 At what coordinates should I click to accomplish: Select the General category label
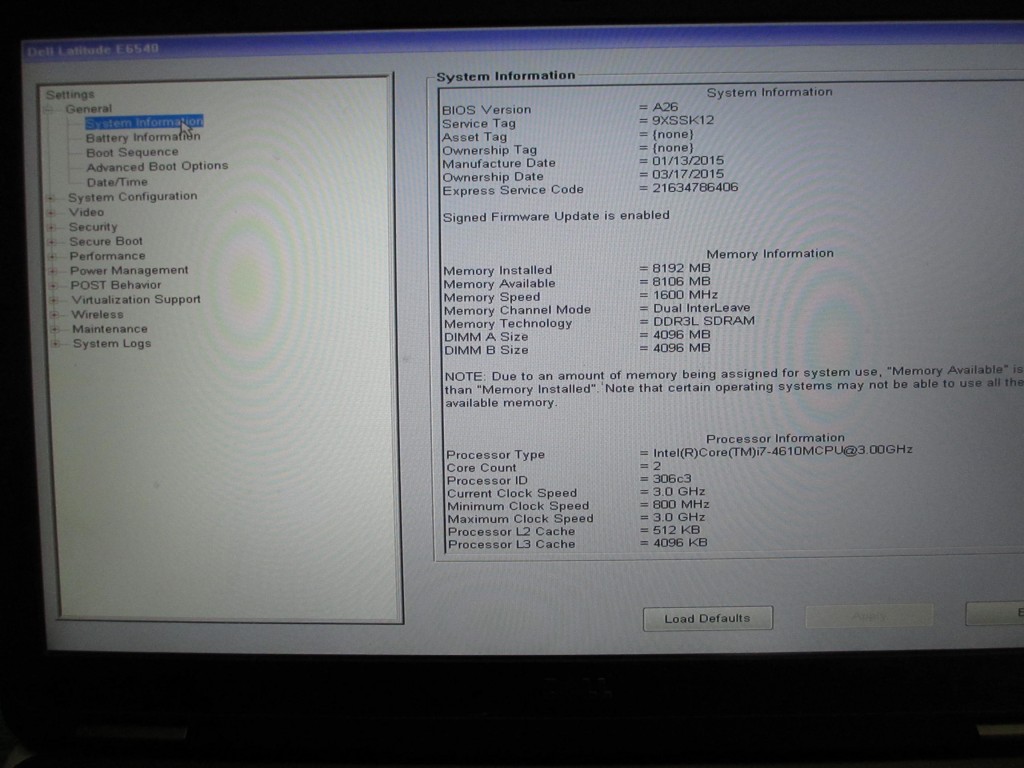pos(88,109)
